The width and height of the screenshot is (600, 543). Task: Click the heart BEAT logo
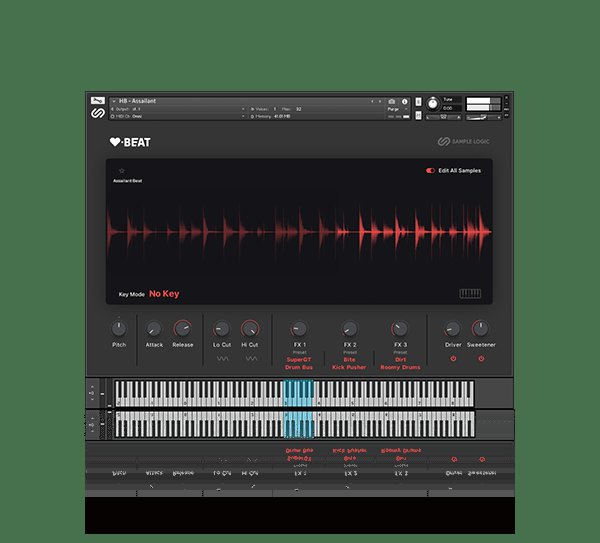(130, 142)
